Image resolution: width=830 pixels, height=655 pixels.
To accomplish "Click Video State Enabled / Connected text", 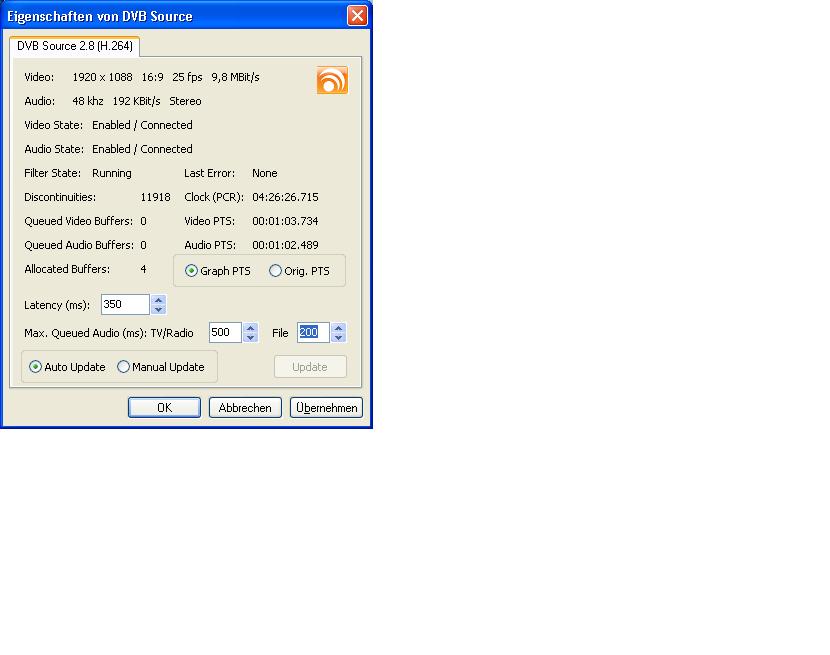I will pos(142,125).
